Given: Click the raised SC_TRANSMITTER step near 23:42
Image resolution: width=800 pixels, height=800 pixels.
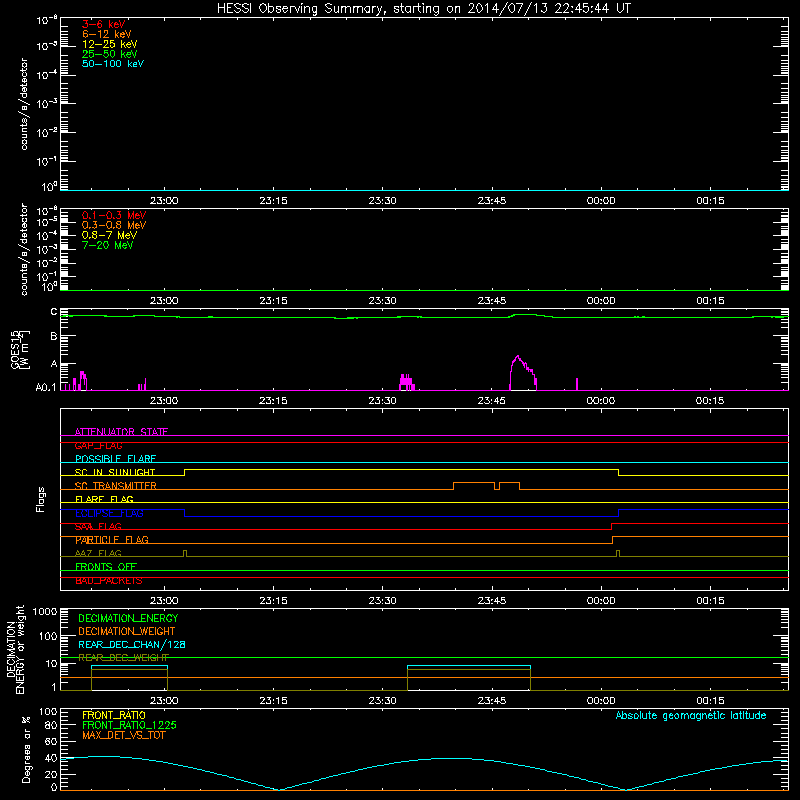Looking at the screenshot, I should tap(473, 483).
